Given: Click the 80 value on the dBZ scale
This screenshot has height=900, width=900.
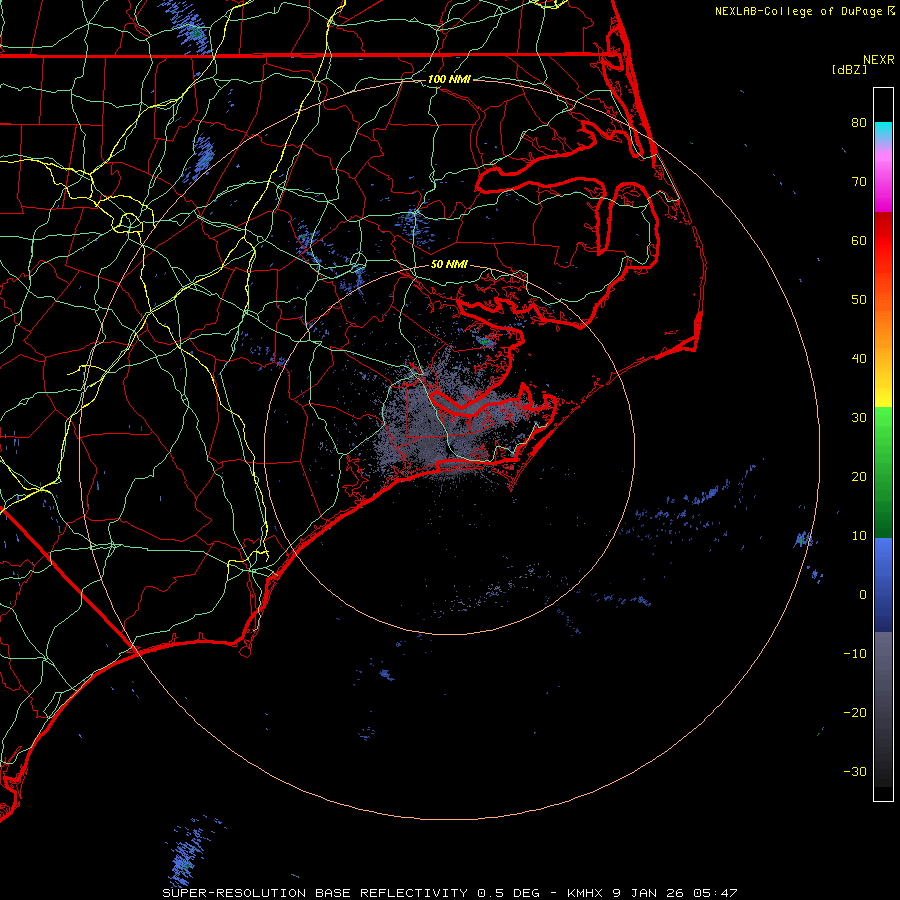Looking at the screenshot, I should click(x=859, y=122).
